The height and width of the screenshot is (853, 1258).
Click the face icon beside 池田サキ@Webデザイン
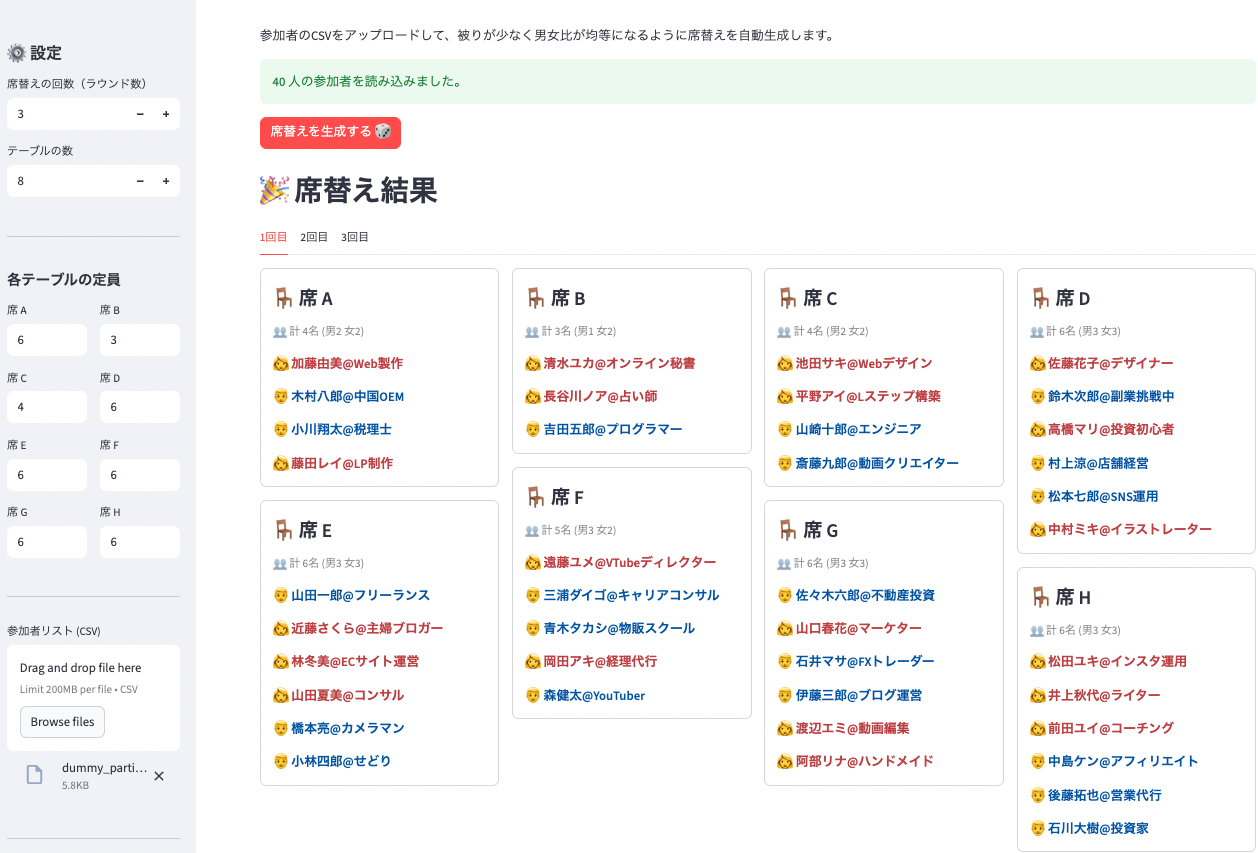[785, 364]
